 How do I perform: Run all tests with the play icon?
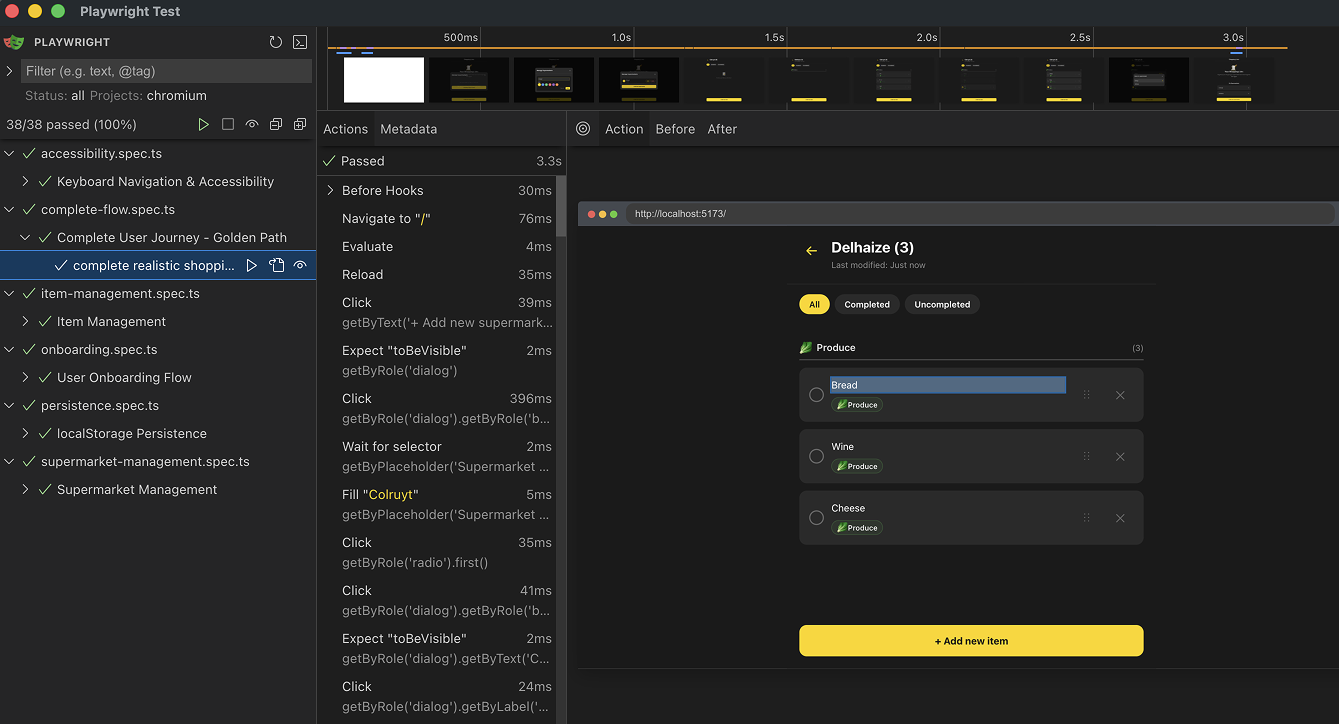pos(204,124)
